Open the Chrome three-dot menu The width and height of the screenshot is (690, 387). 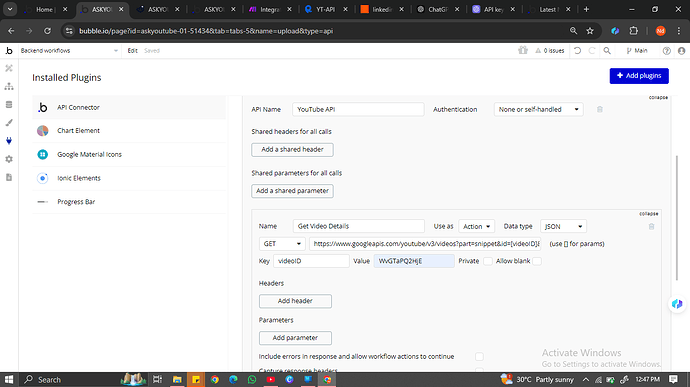click(x=679, y=31)
